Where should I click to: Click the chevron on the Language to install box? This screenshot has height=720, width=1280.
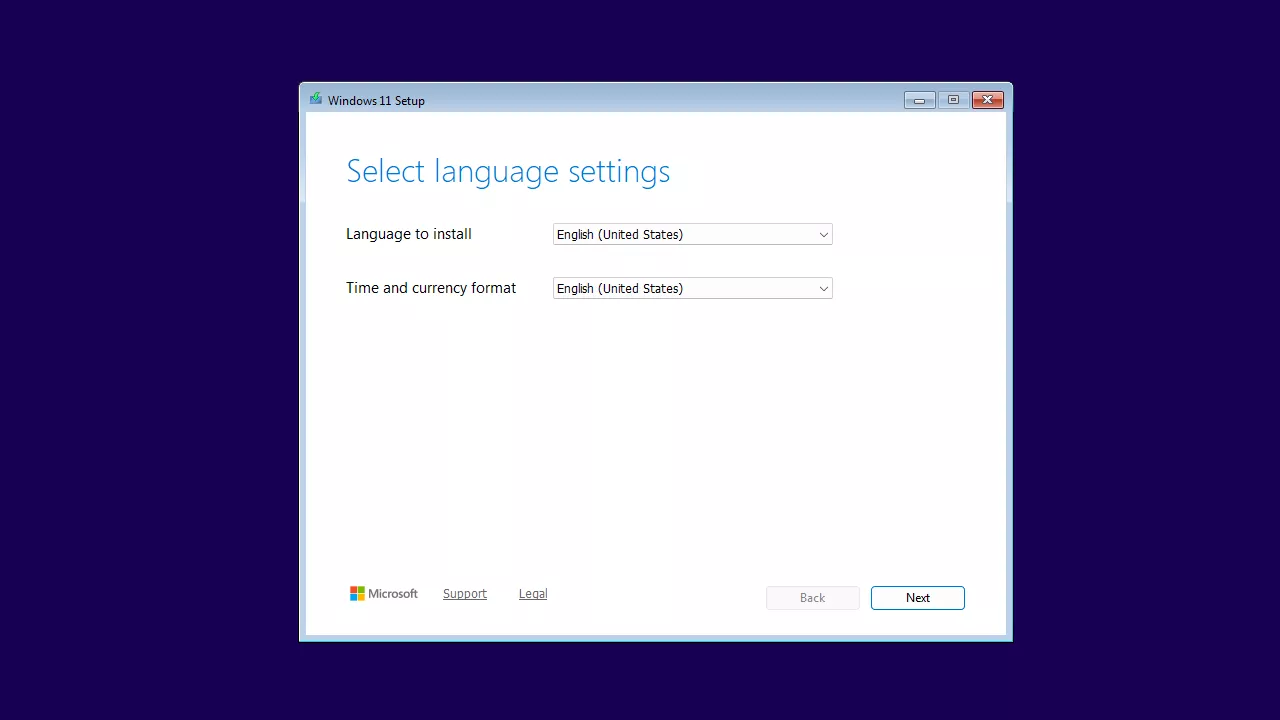(823, 234)
